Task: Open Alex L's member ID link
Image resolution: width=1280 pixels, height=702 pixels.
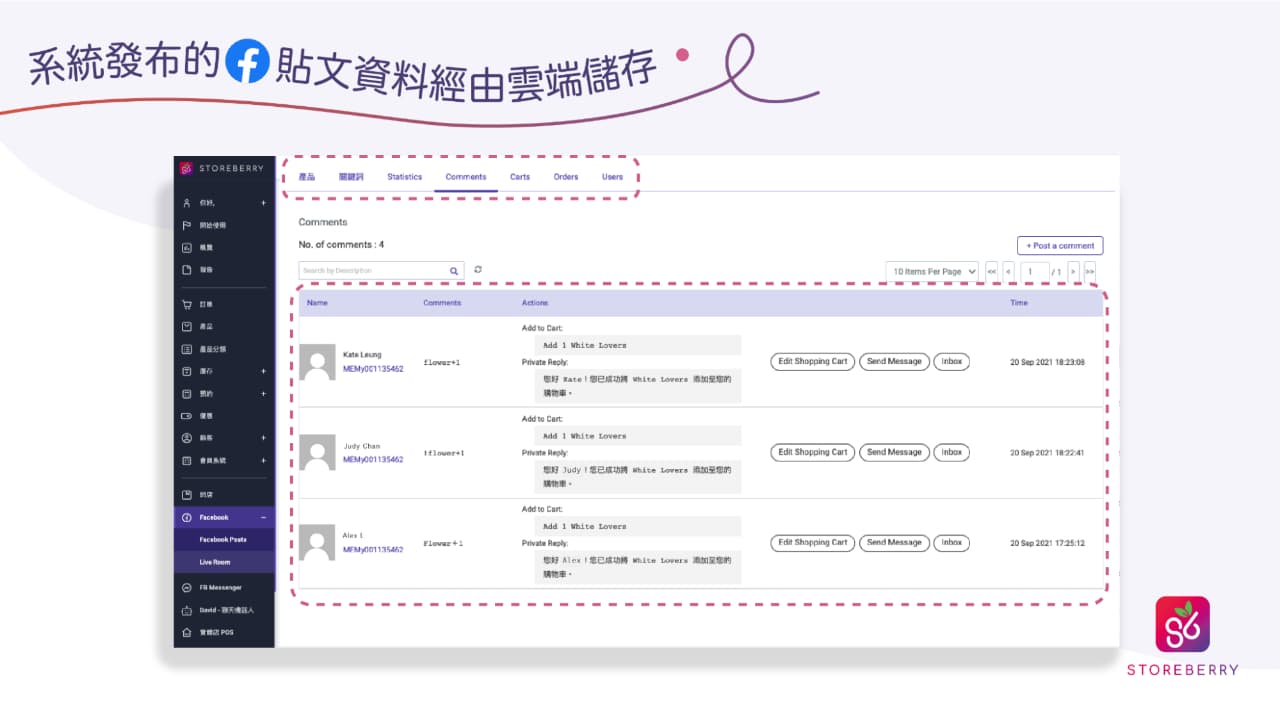Action: 373,550
